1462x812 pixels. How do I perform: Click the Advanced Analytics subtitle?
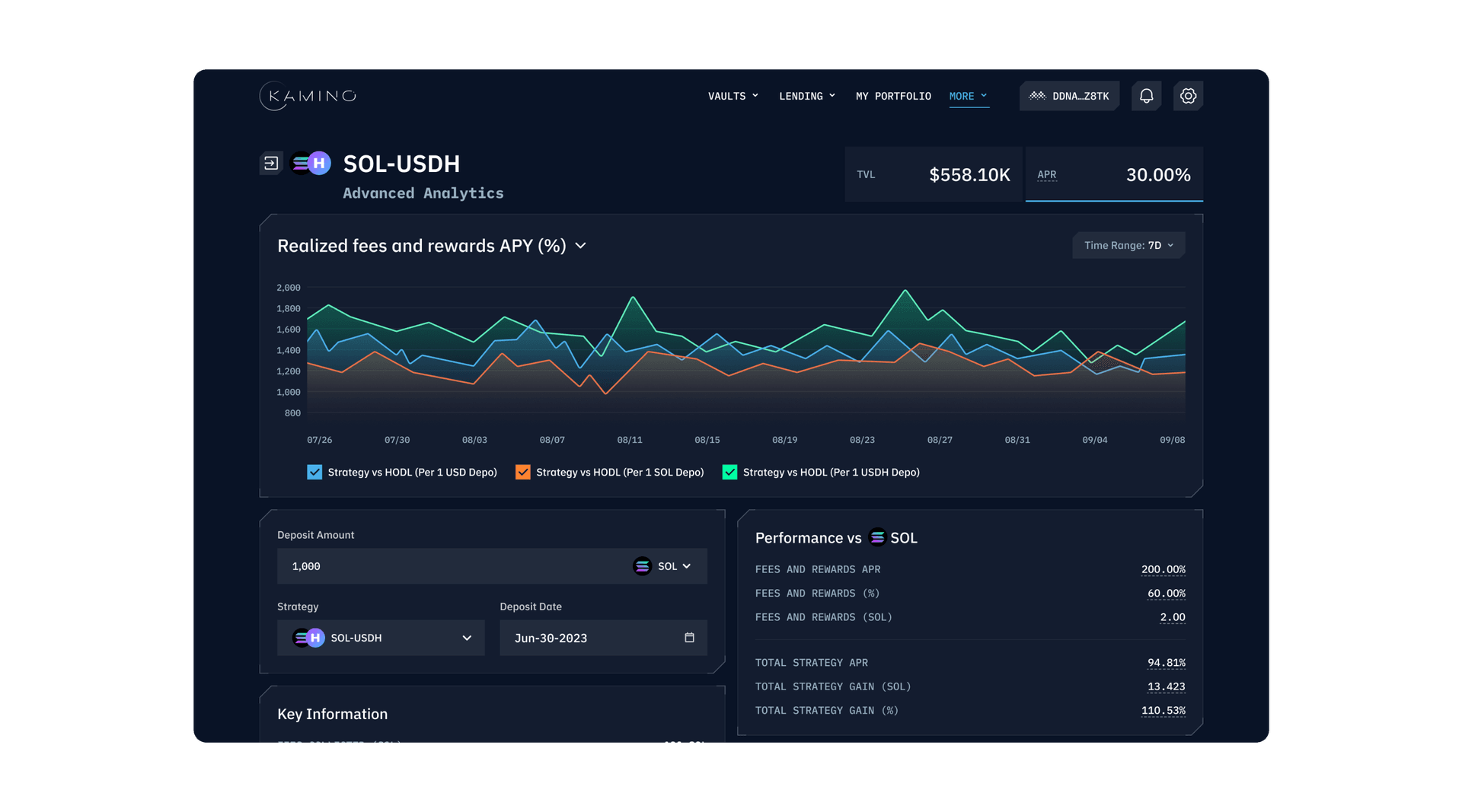click(x=423, y=193)
